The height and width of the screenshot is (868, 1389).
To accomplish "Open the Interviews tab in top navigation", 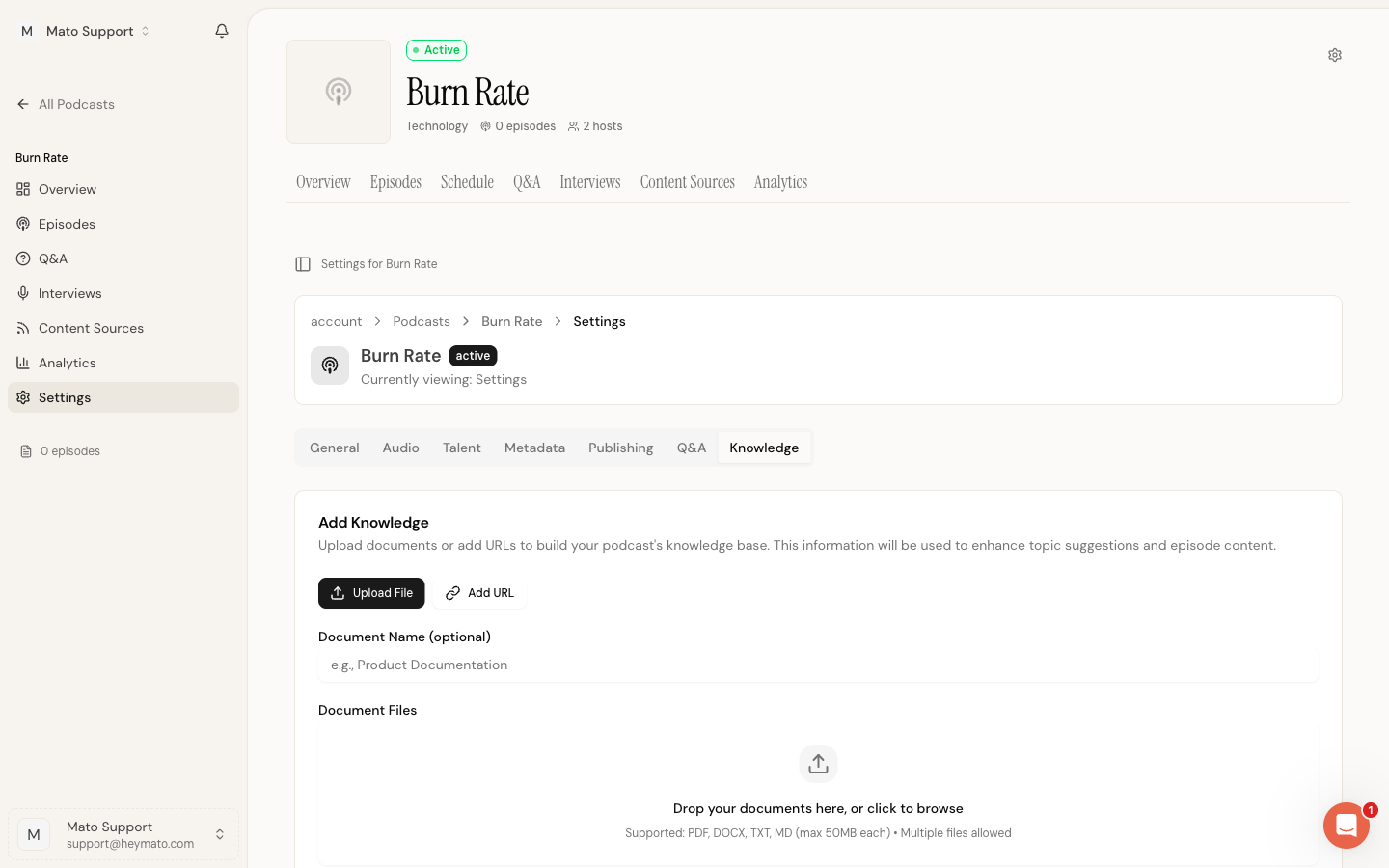I will 590,182.
